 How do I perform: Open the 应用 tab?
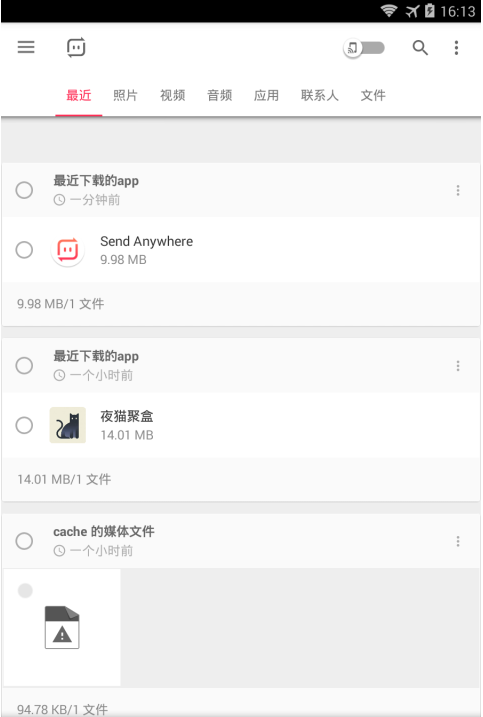266,95
